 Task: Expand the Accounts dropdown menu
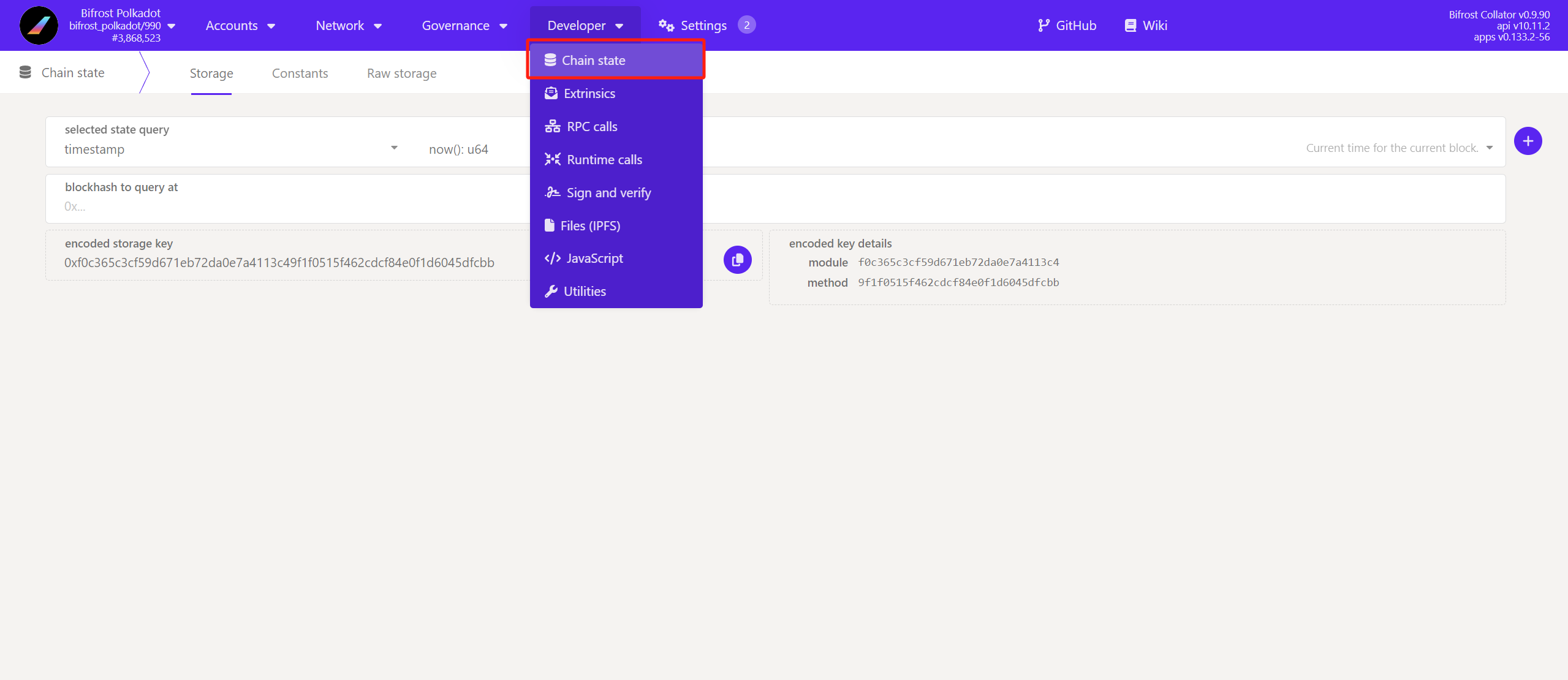(x=240, y=26)
